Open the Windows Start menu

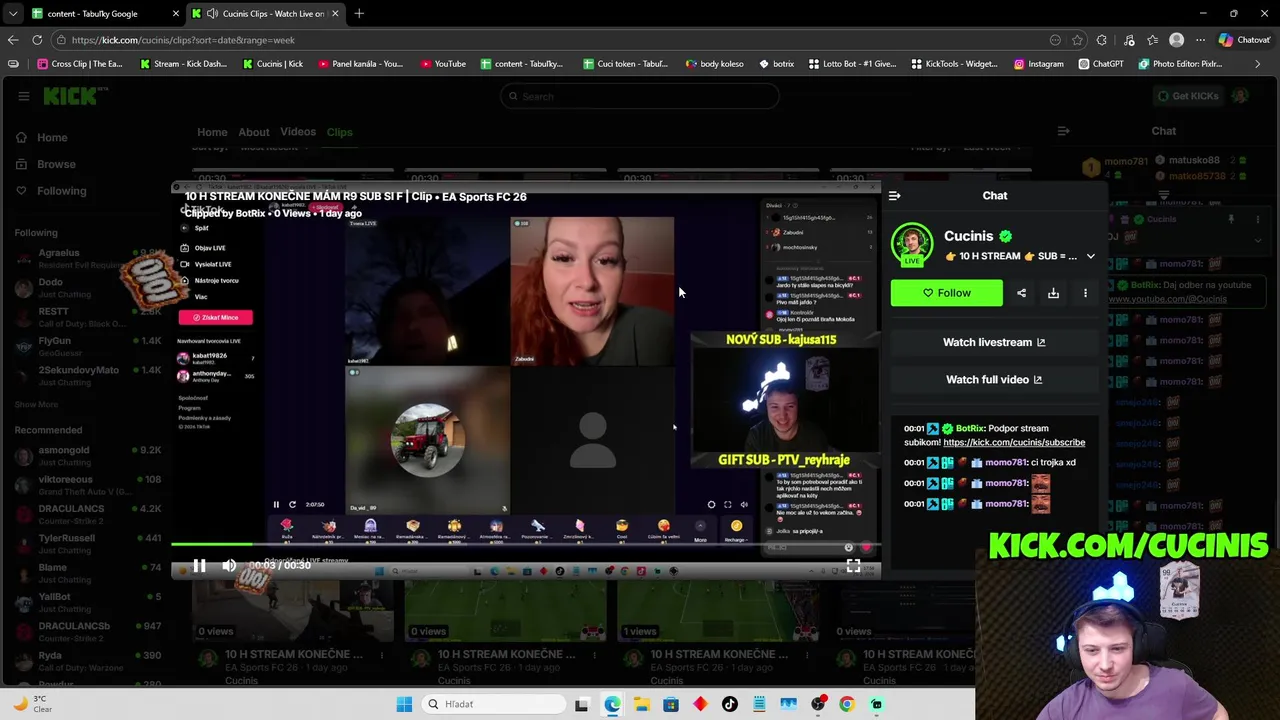click(x=404, y=704)
